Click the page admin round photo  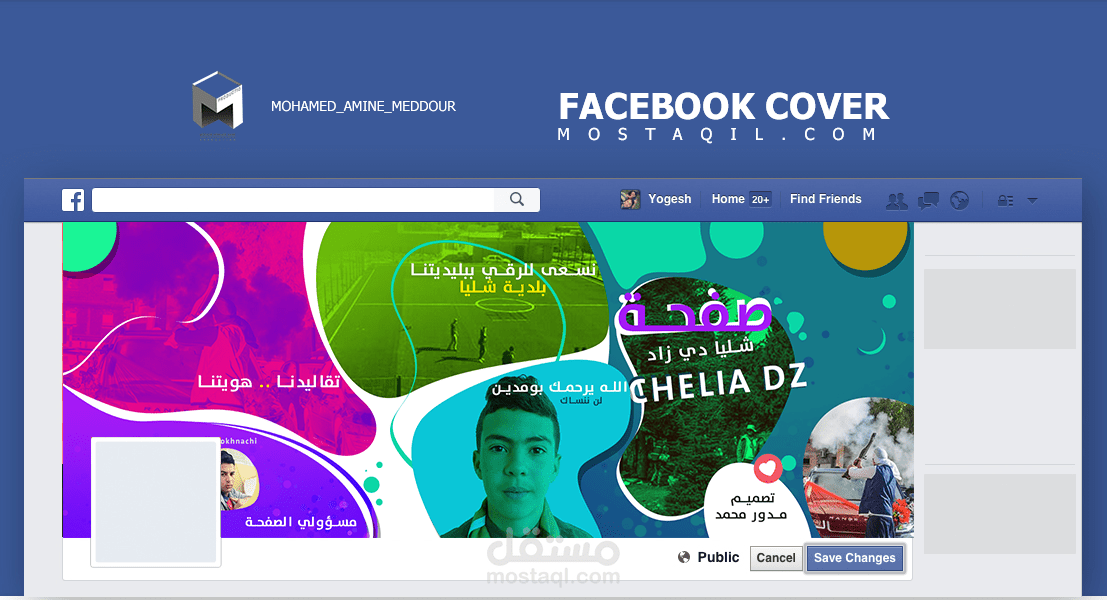pos(239,479)
